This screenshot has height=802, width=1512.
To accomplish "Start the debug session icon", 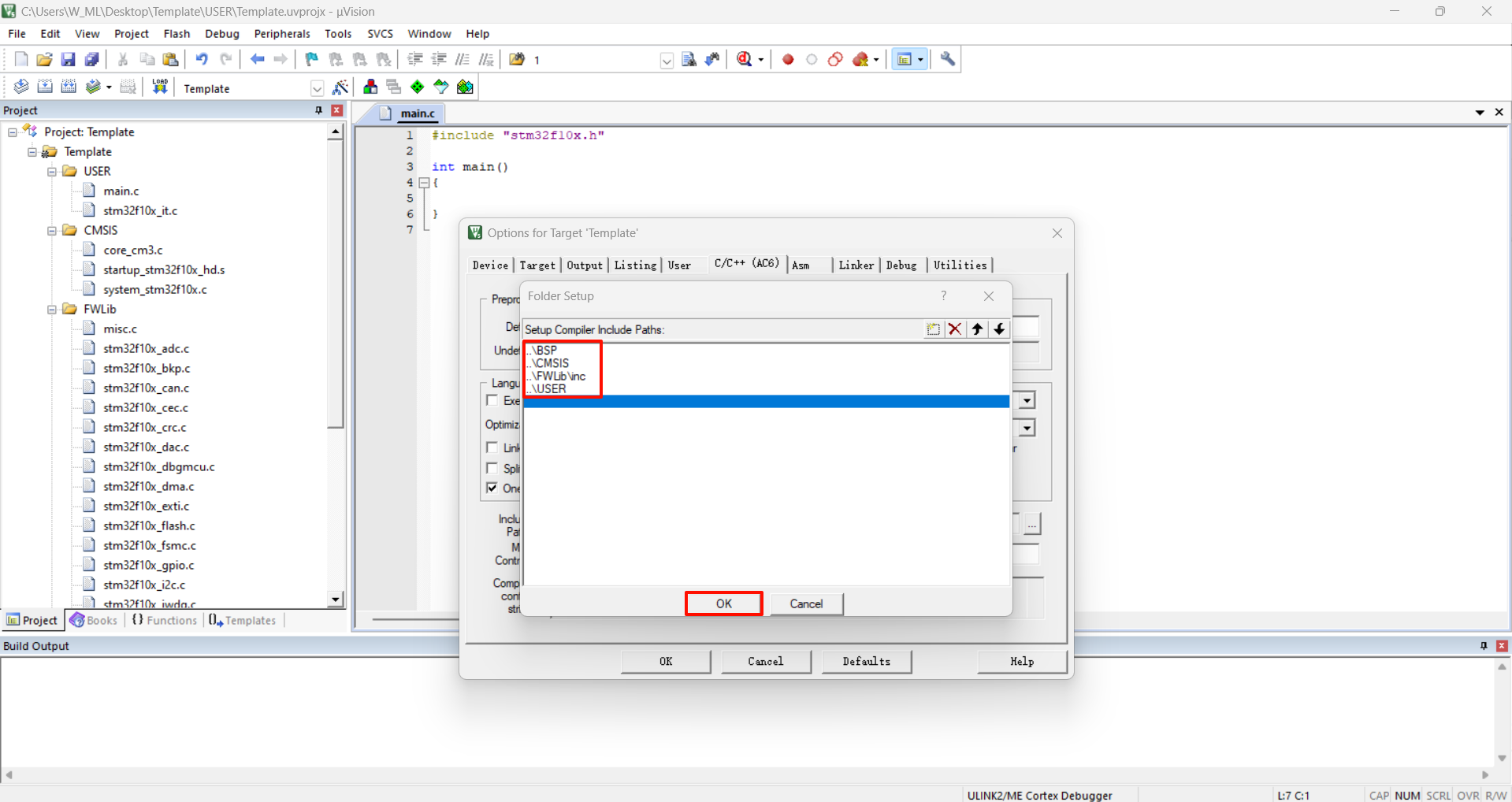I will tap(744, 59).
